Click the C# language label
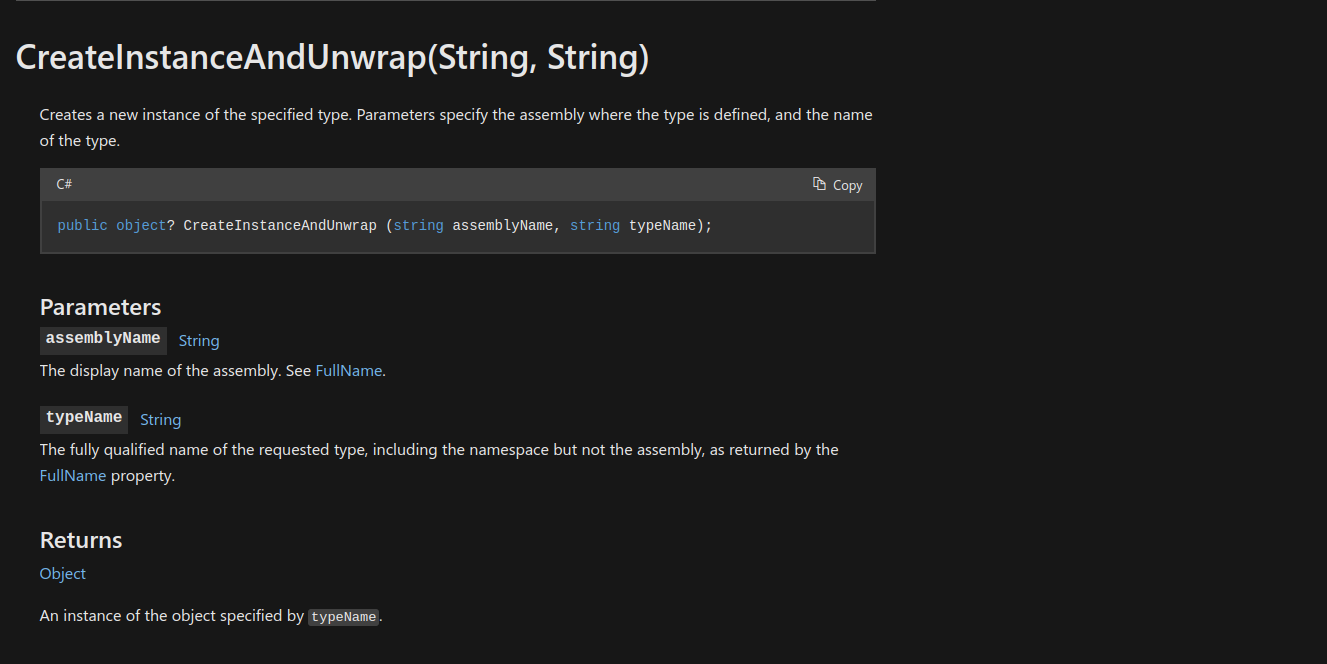1327x664 pixels. point(64,184)
